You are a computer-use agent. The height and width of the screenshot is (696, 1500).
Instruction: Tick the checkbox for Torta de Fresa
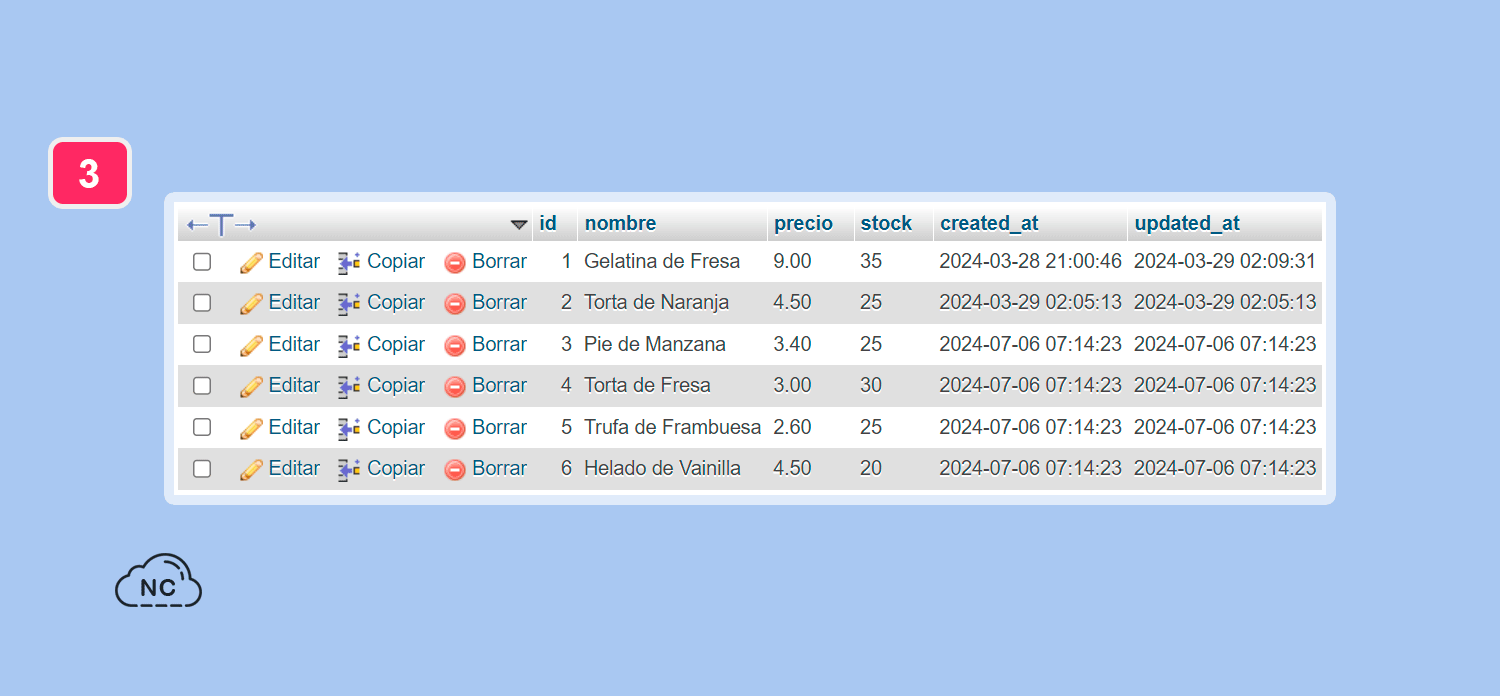[x=202, y=385]
